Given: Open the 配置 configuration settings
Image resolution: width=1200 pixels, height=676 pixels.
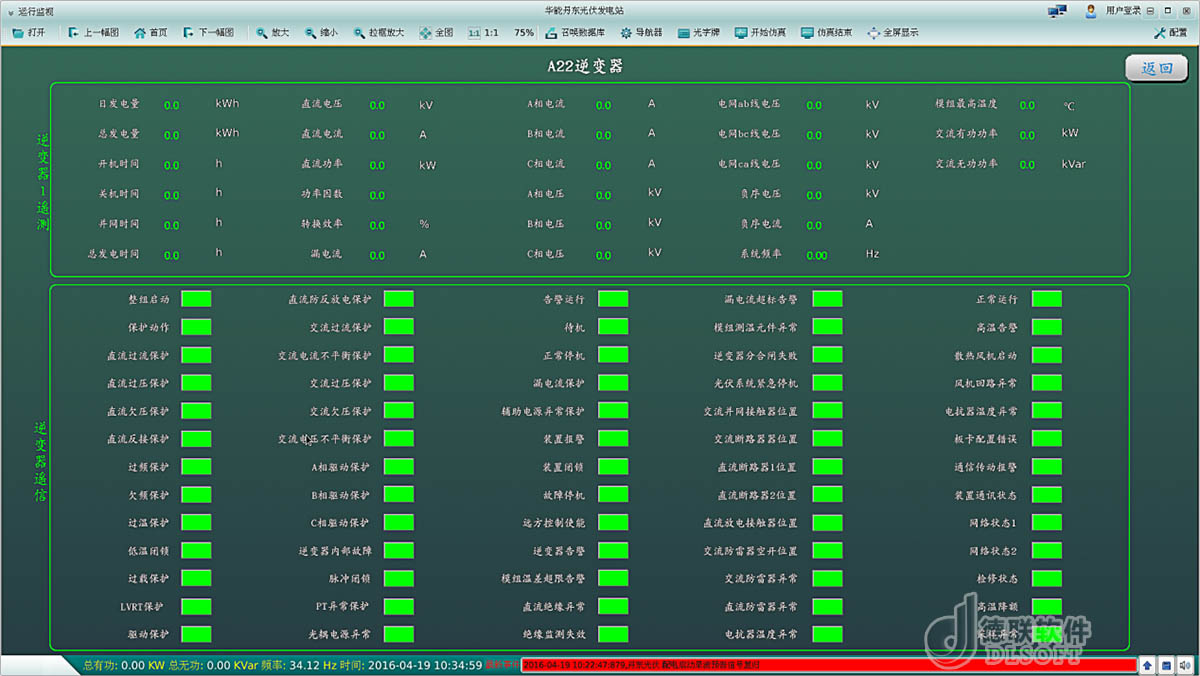Looking at the screenshot, I should [1170, 32].
